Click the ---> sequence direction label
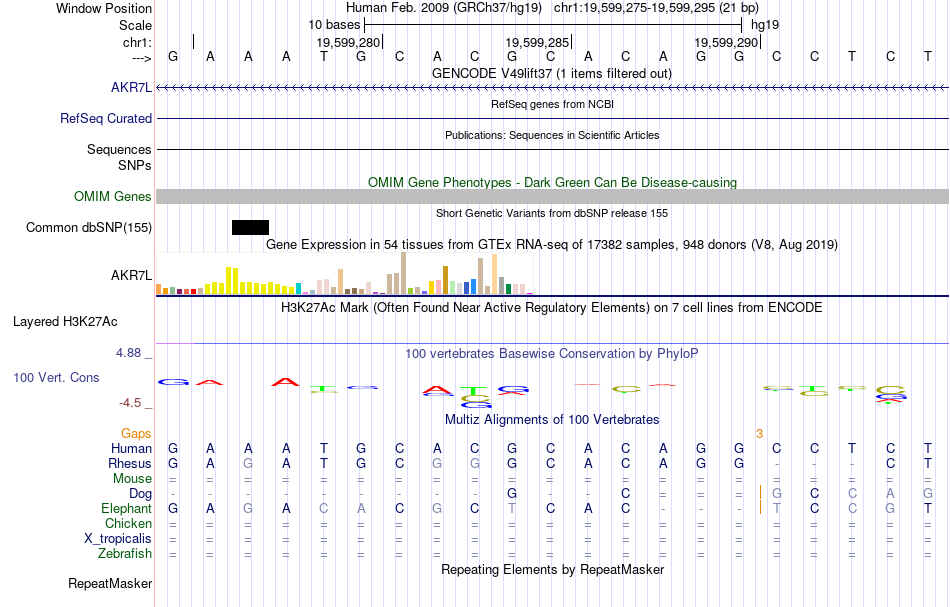Image resolution: width=950 pixels, height=607 pixels. [142, 58]
